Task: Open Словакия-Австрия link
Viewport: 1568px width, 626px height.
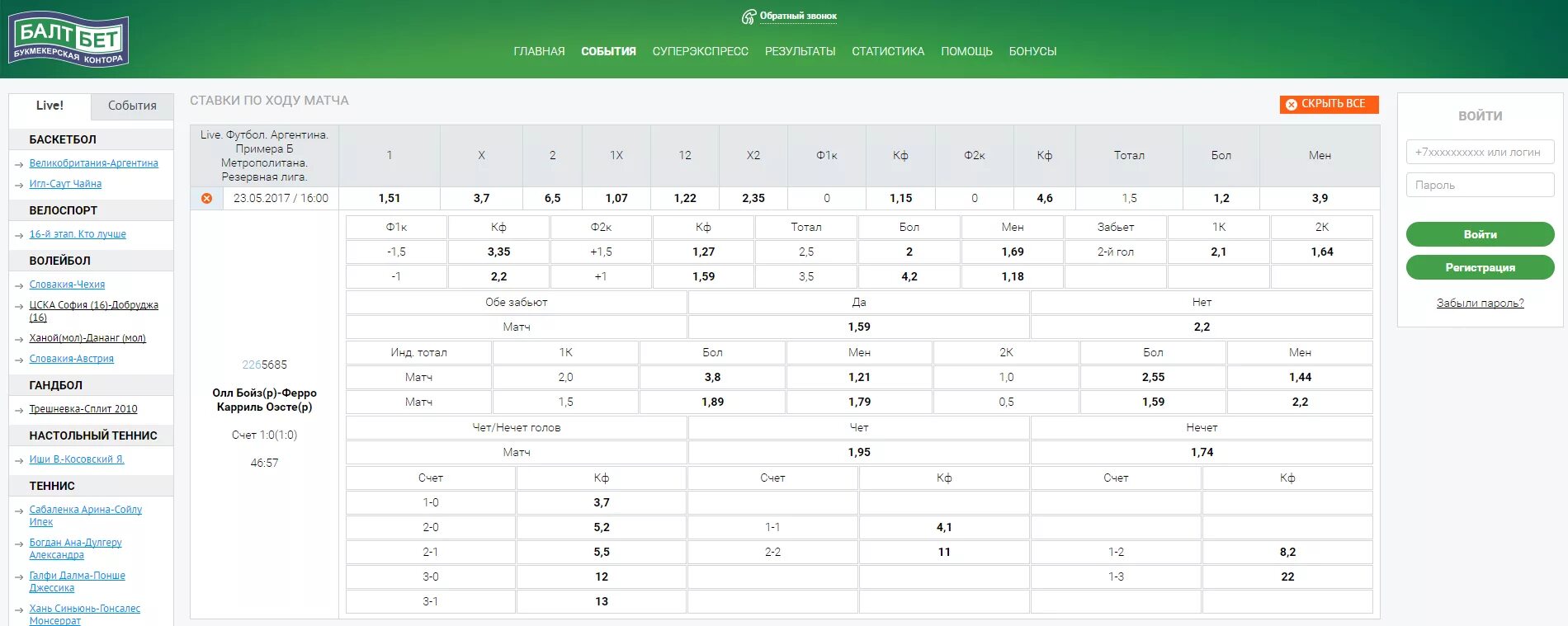Action: tap(71, 359)
